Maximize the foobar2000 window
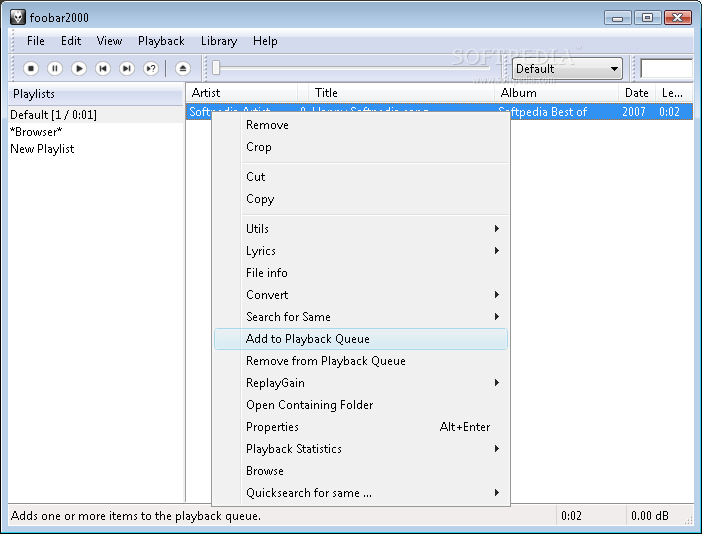Image resolution: width=702 pixels, height=534 pixels. [x=647, y=17]
